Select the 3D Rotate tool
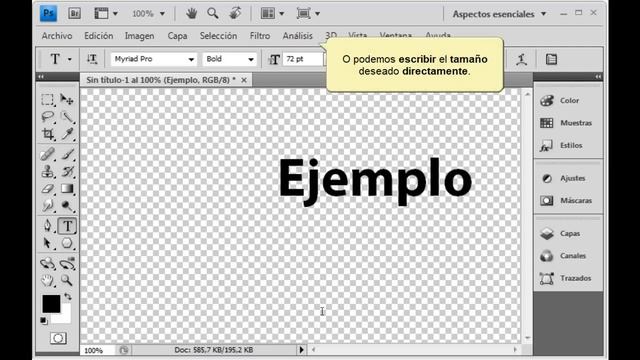Screen dimensions: 640x360 point(48,264)
